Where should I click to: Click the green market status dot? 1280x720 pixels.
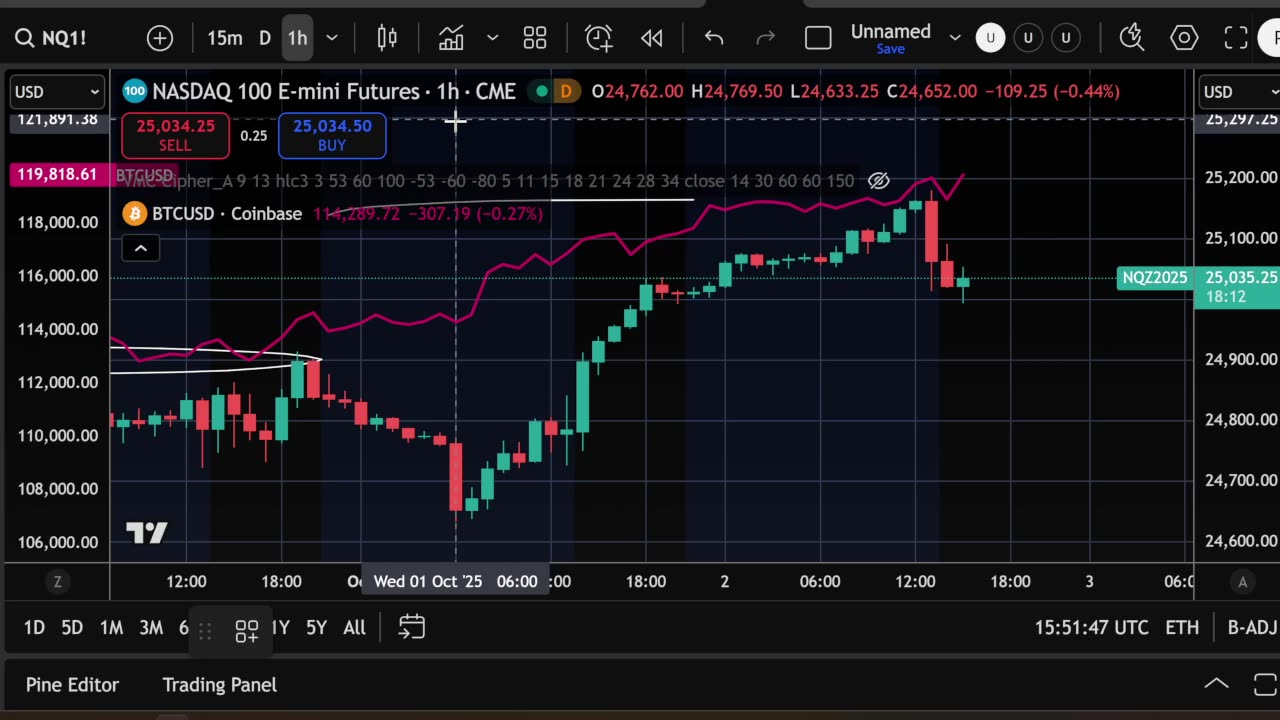point(541,92)
